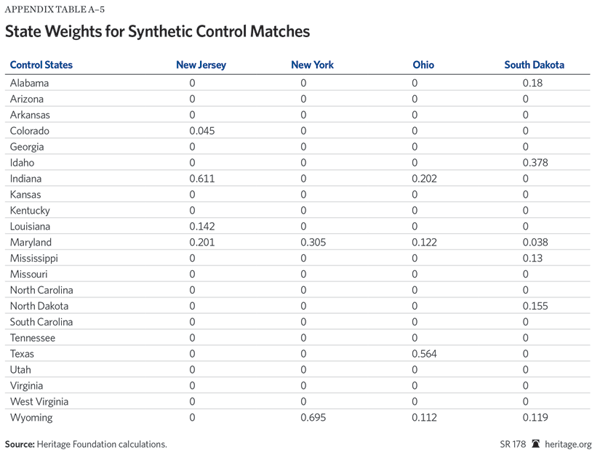This screenshot has width=600, height=452.
Task: Click the Maryland row label
Action: click(31, 242)
